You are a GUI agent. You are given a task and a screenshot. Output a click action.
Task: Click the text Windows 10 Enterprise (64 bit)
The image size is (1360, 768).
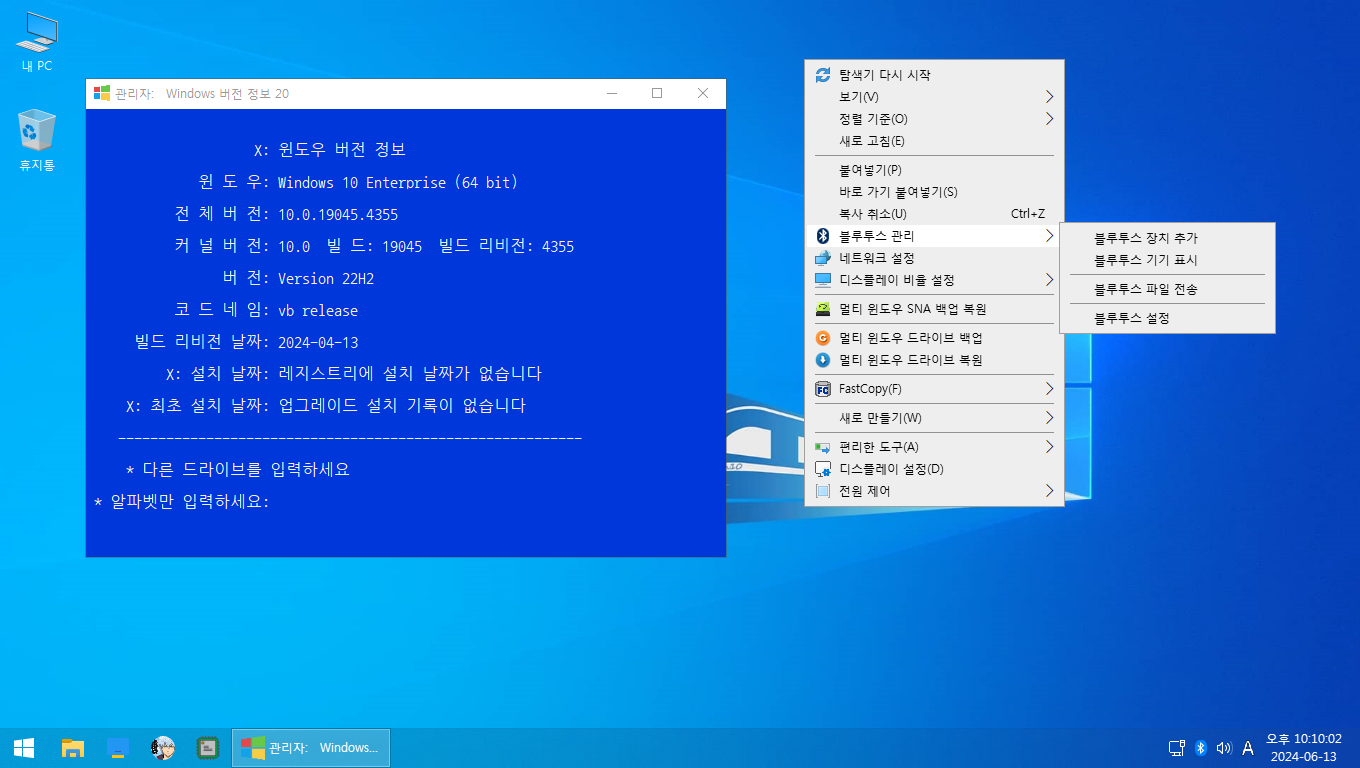click(x=398, y=183)
